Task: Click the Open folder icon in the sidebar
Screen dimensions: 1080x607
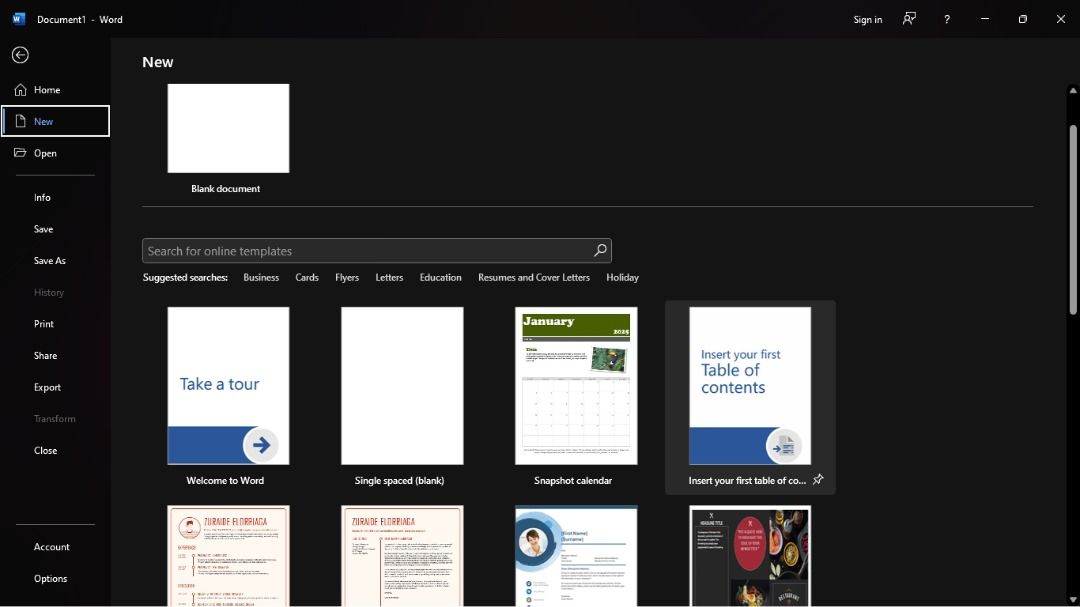Action: [20, 153]
